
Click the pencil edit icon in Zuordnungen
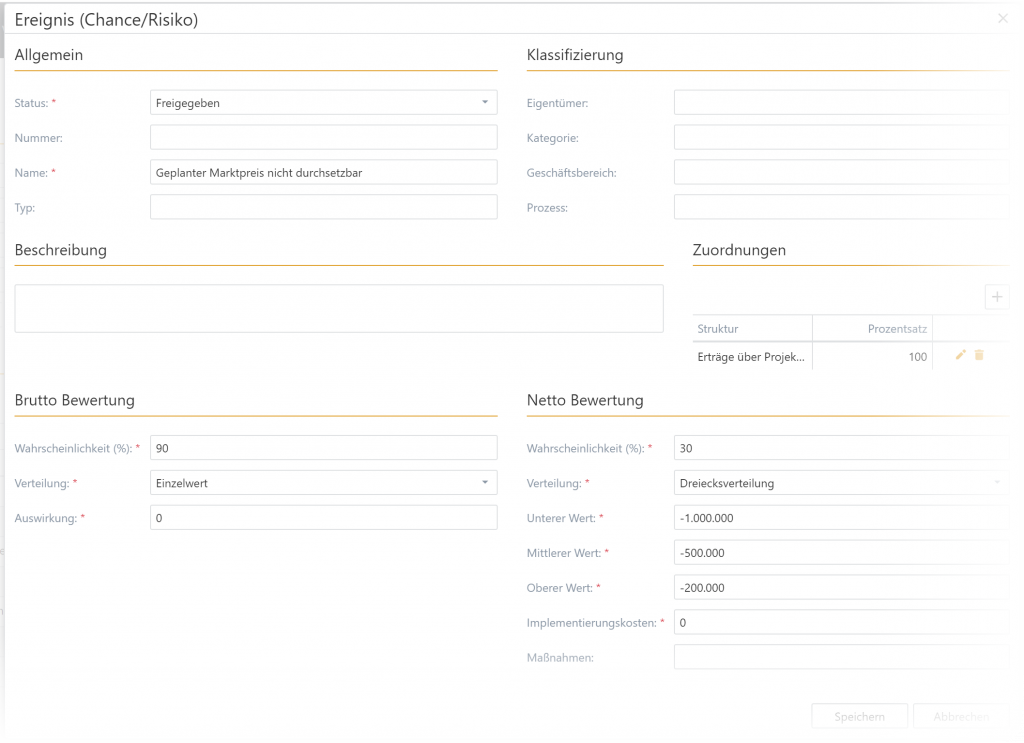click(x=961, y=355)
